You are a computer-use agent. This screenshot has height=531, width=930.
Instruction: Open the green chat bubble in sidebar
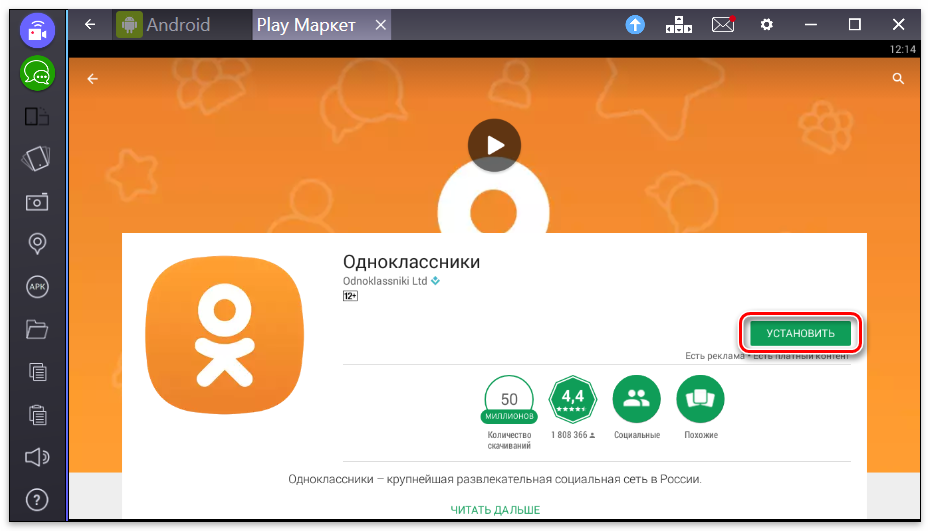(37, 73)
